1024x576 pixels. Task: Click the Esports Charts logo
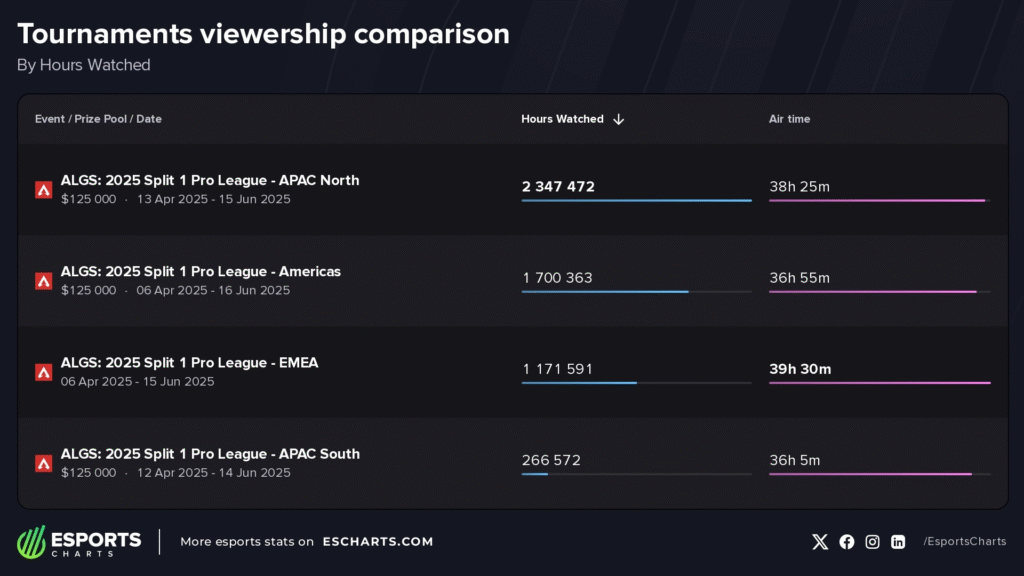coord(79,542)
